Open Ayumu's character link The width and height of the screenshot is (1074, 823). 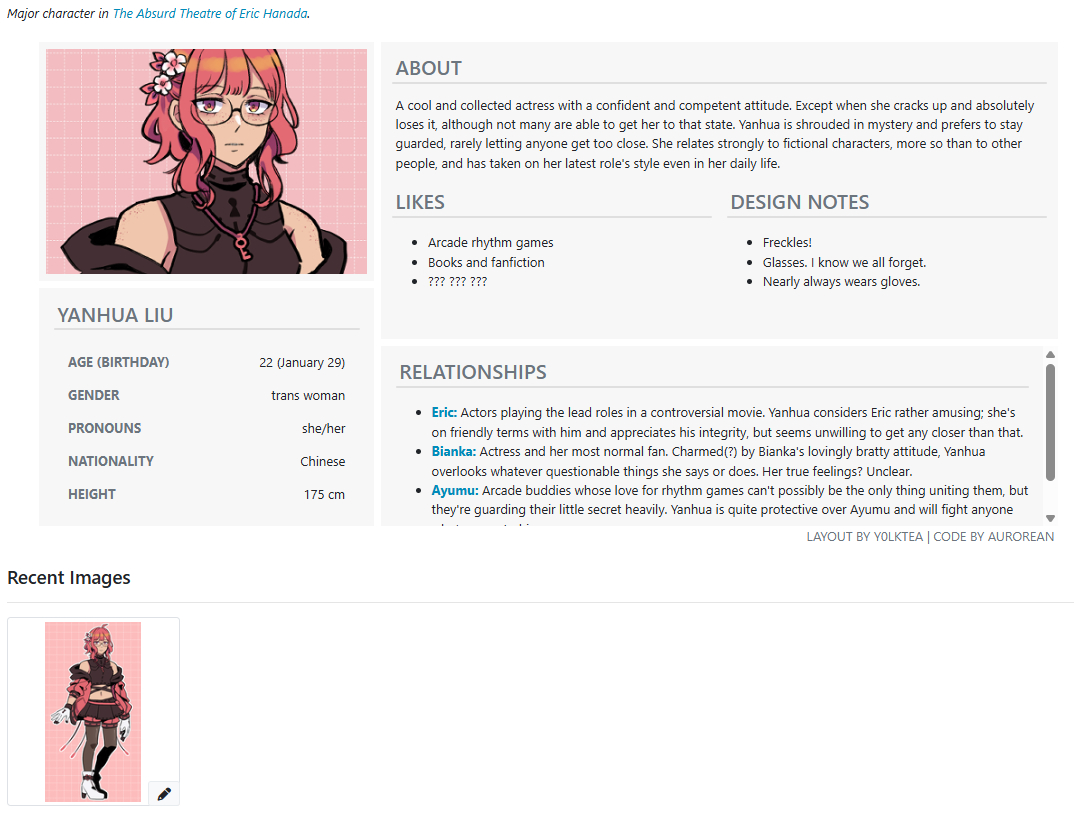coord(455,490)
